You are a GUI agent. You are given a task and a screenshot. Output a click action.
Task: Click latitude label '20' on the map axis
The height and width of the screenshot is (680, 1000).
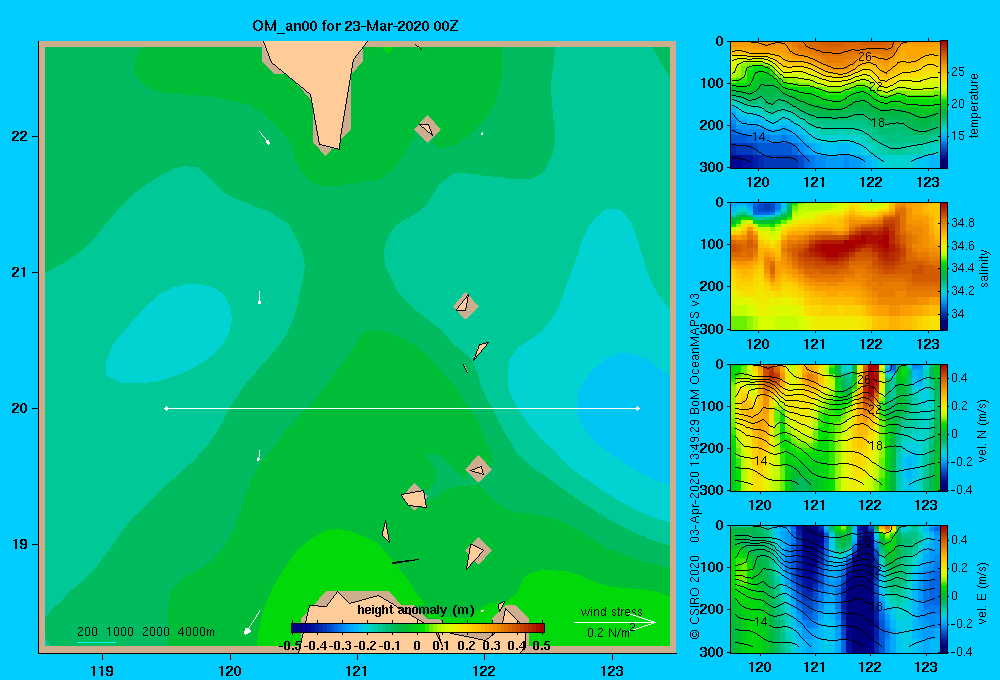tap(20, 408)
